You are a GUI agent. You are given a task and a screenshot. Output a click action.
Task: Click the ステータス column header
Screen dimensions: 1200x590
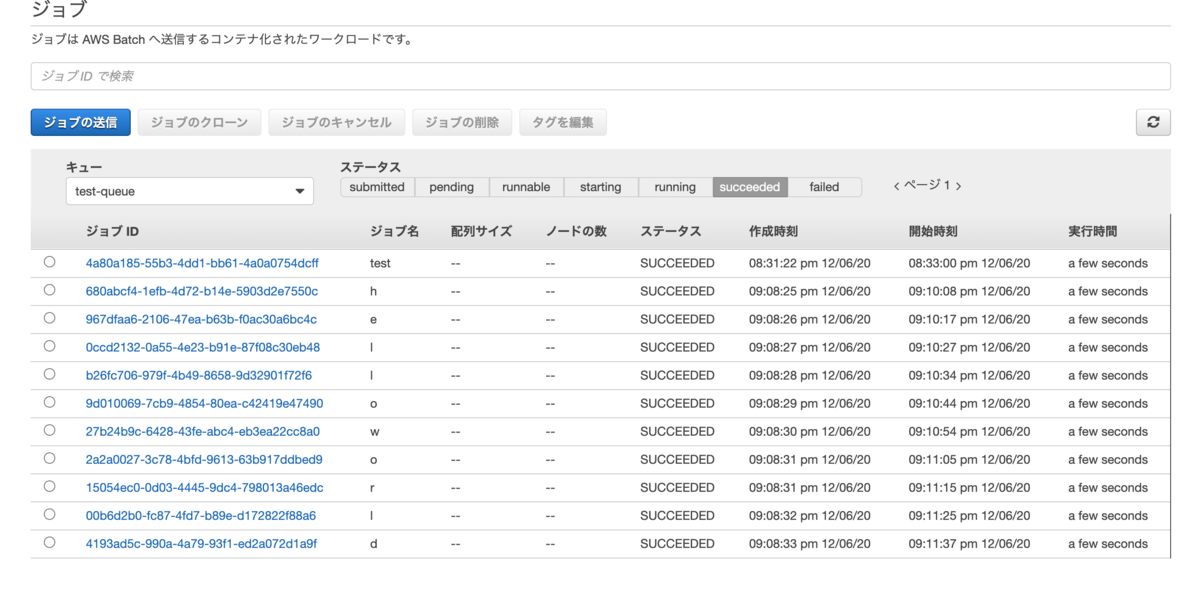(x=671, y=231)
